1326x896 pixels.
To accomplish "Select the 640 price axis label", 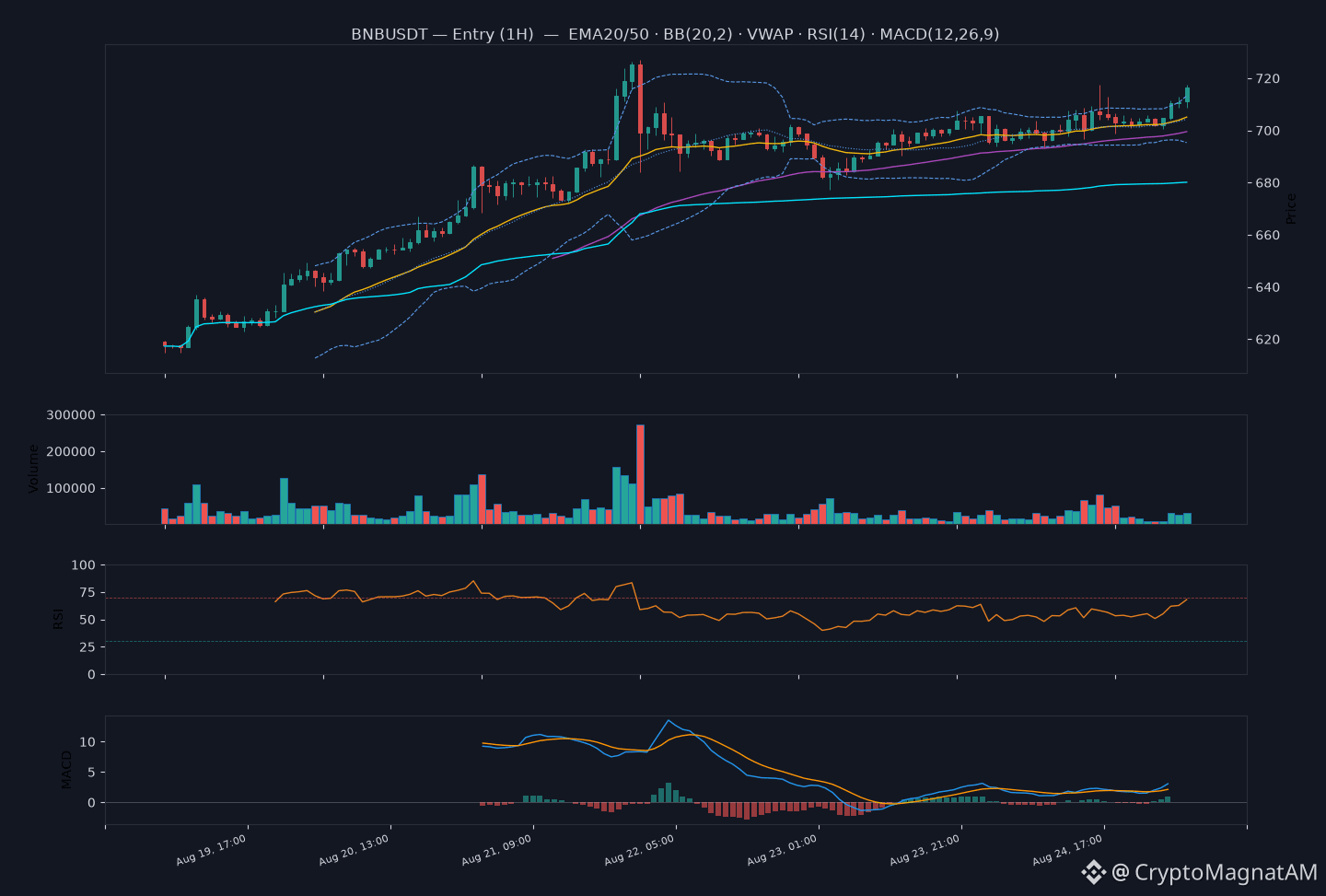I will pos(1268,287).
